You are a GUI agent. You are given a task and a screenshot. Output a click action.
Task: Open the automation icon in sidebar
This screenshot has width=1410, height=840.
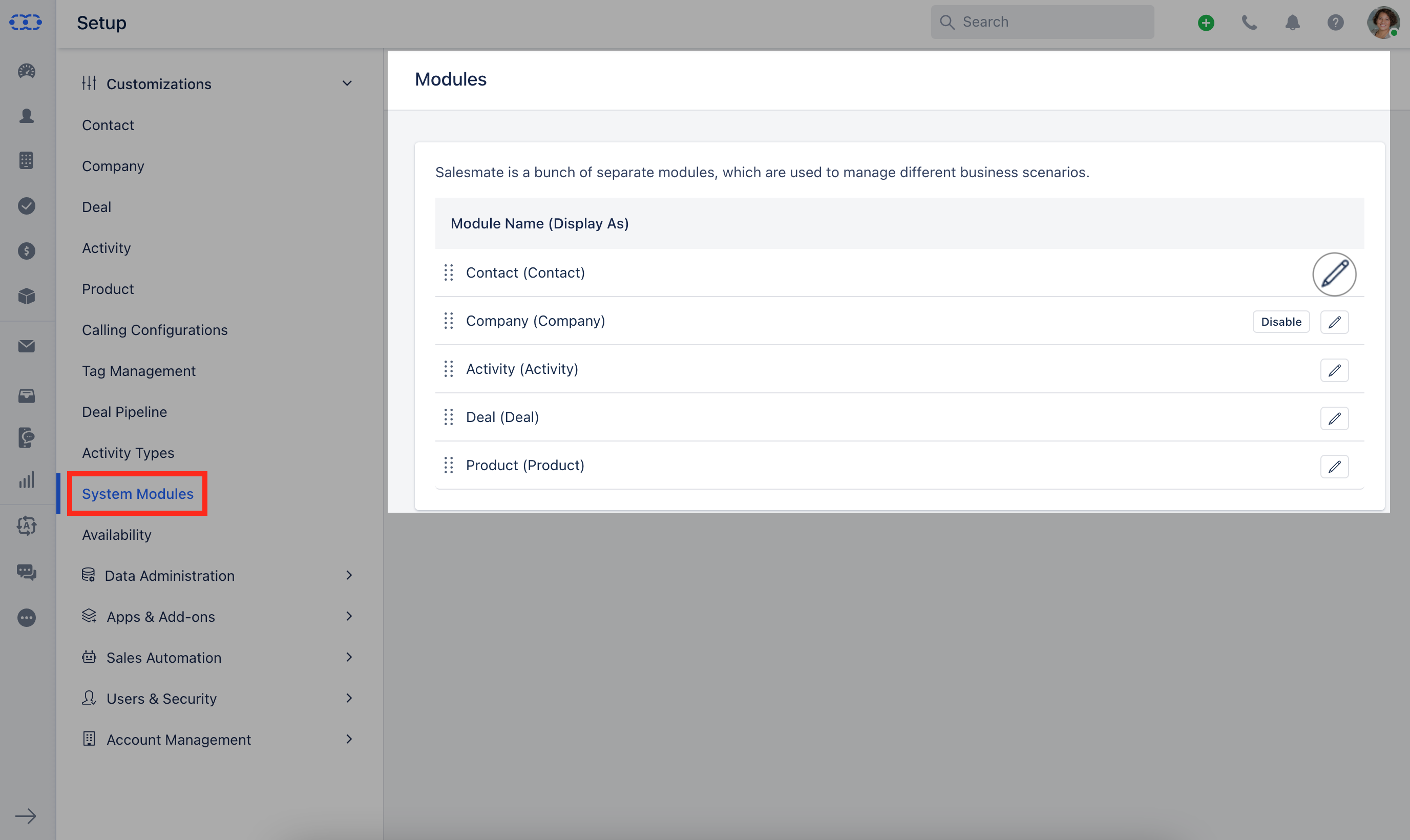pyautogui.click(x=27, y=526)
